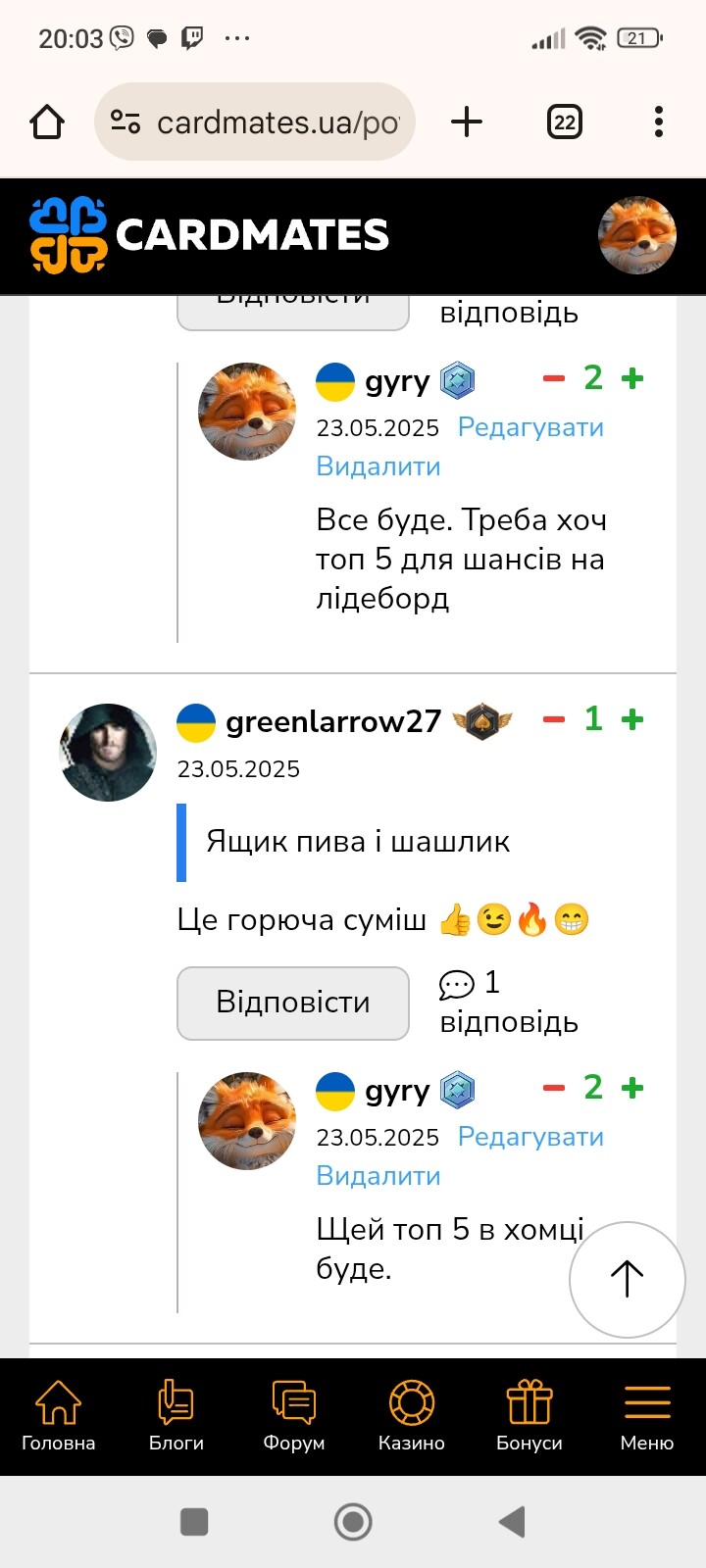The width and height of the screenshot is (706, 1568).
Task: Open the browser three-dot overflow menu
Action: point(659,122)
